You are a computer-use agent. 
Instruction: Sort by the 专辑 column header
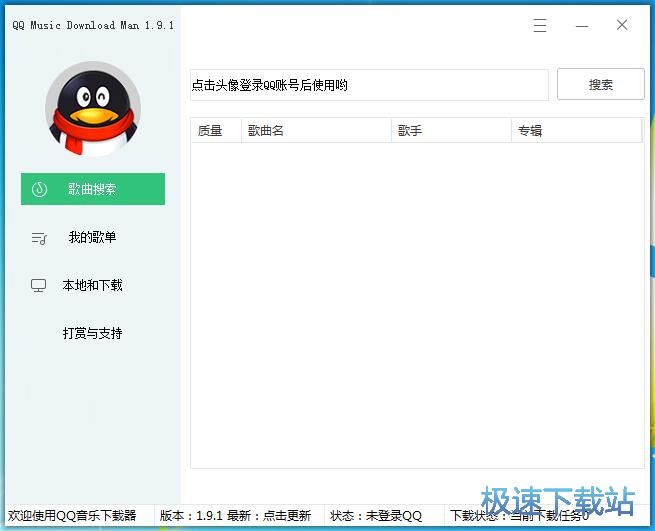click(x=576, y=131)
